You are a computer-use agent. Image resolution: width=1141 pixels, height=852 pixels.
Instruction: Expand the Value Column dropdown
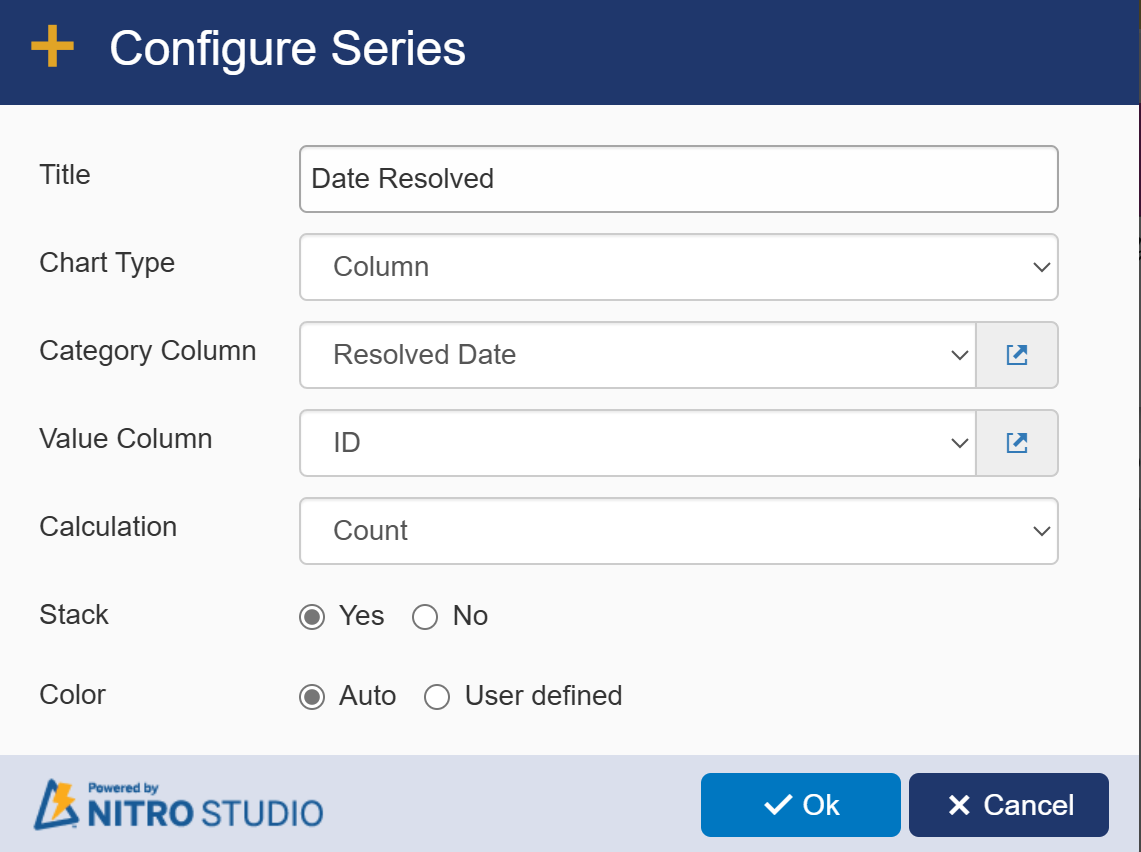[638, 443]
